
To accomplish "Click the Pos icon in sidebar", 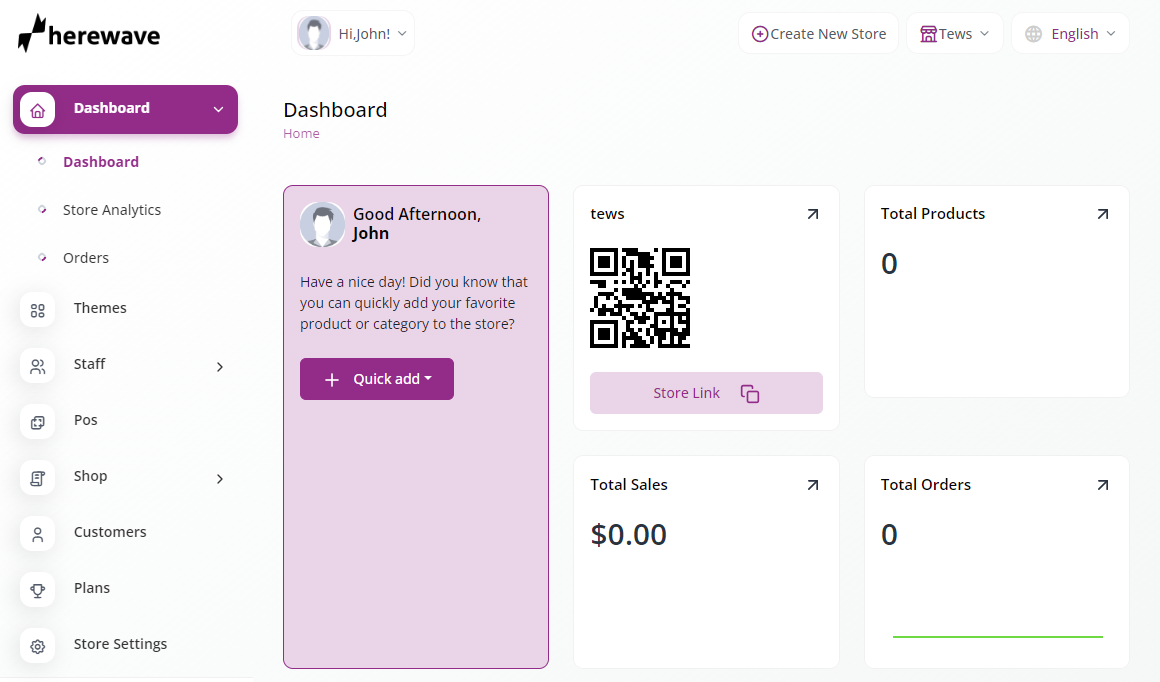I will [38, 422].
